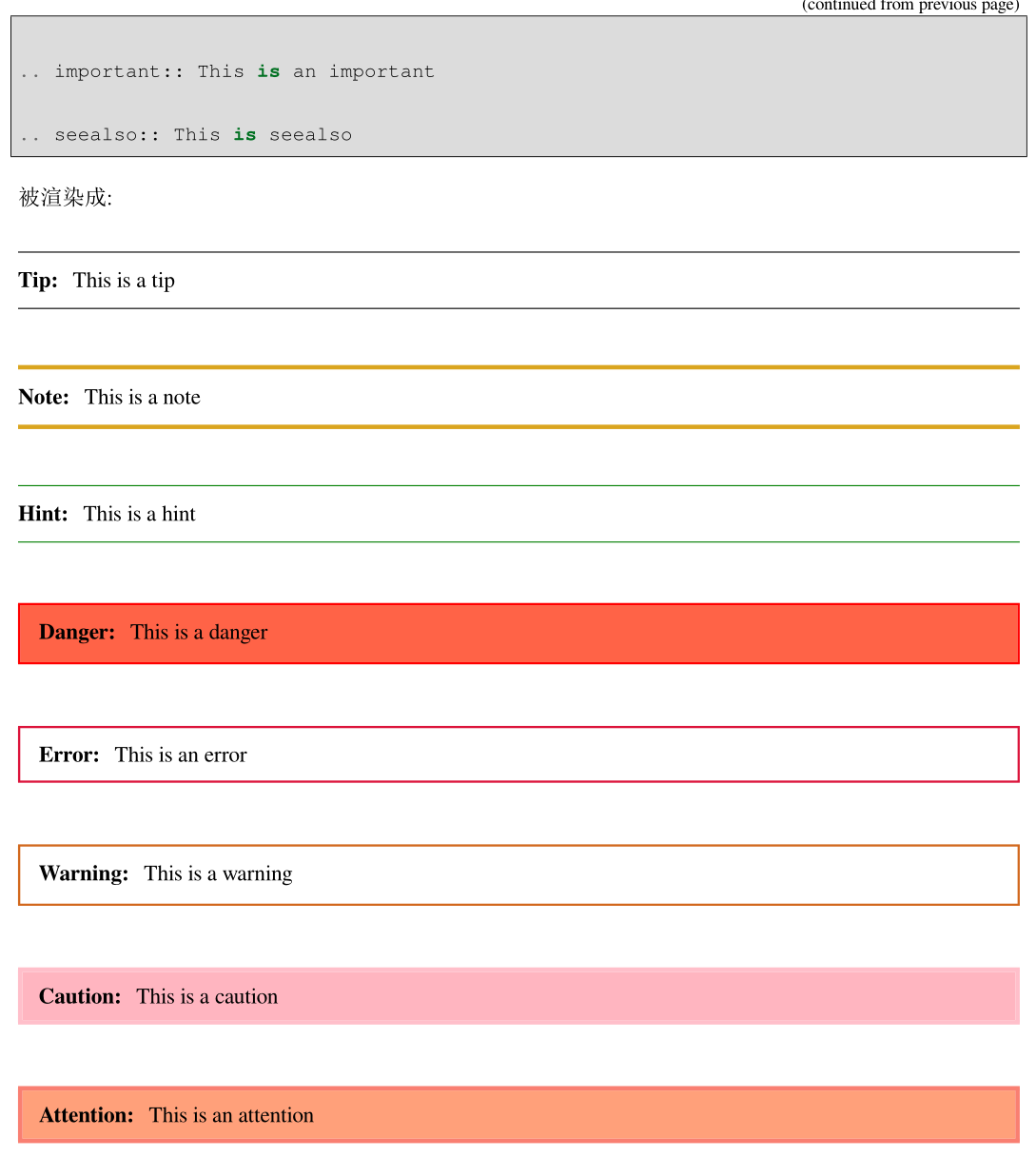
Task: Click the "This is an error" text
Action: click(181, 755)
